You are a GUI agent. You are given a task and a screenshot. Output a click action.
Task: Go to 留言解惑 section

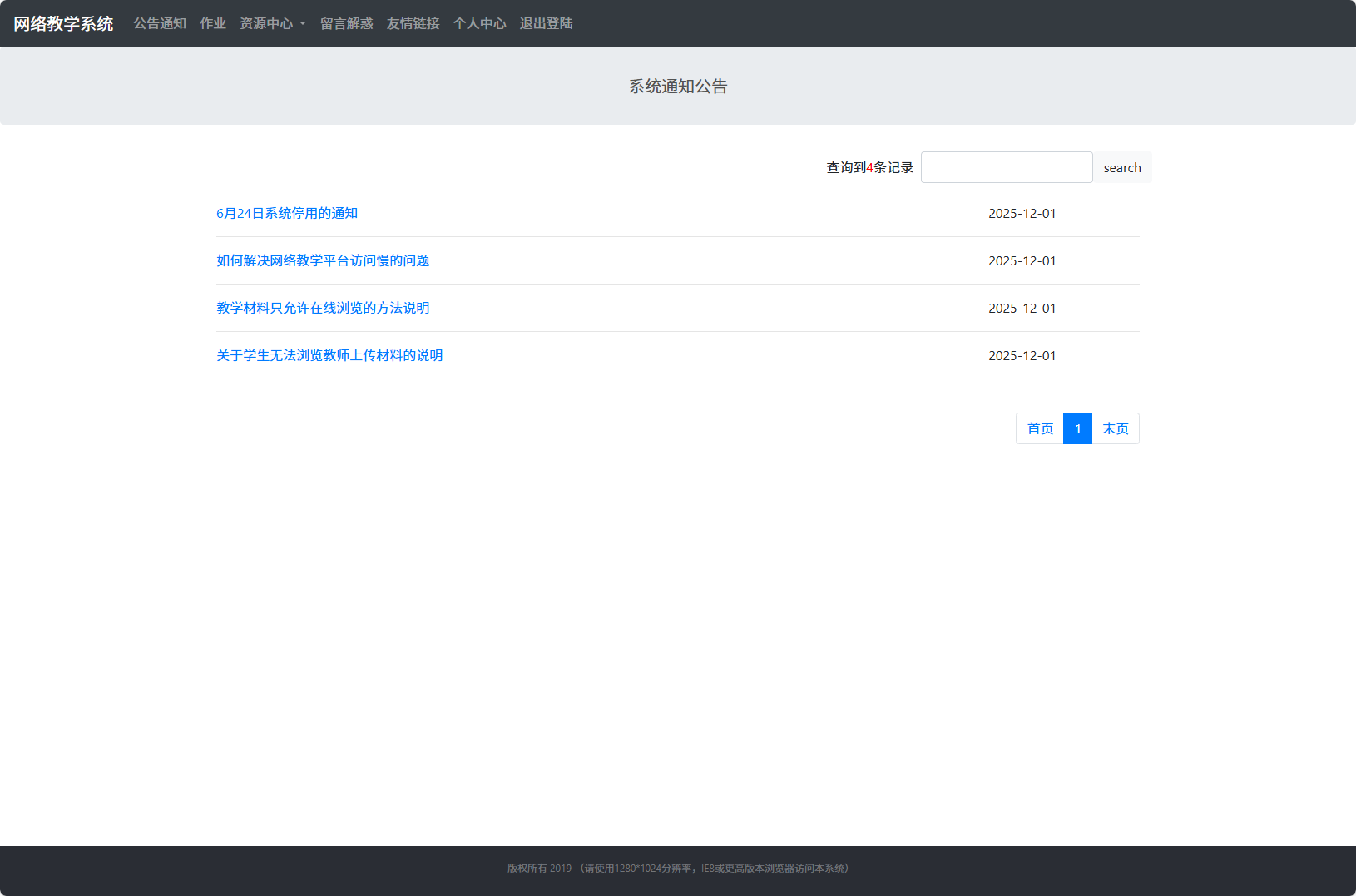click(x=346, y=23)
